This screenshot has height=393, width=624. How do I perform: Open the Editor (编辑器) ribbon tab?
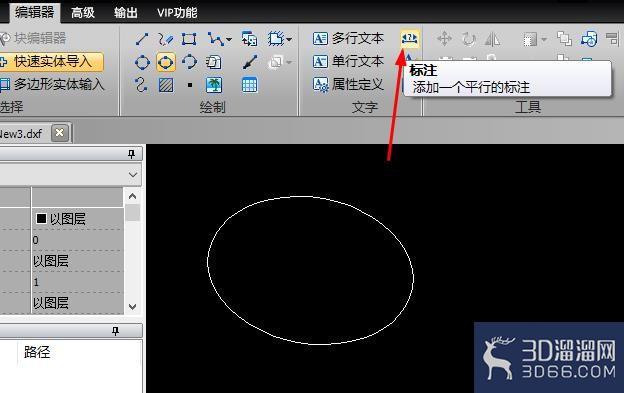[35, 12]
